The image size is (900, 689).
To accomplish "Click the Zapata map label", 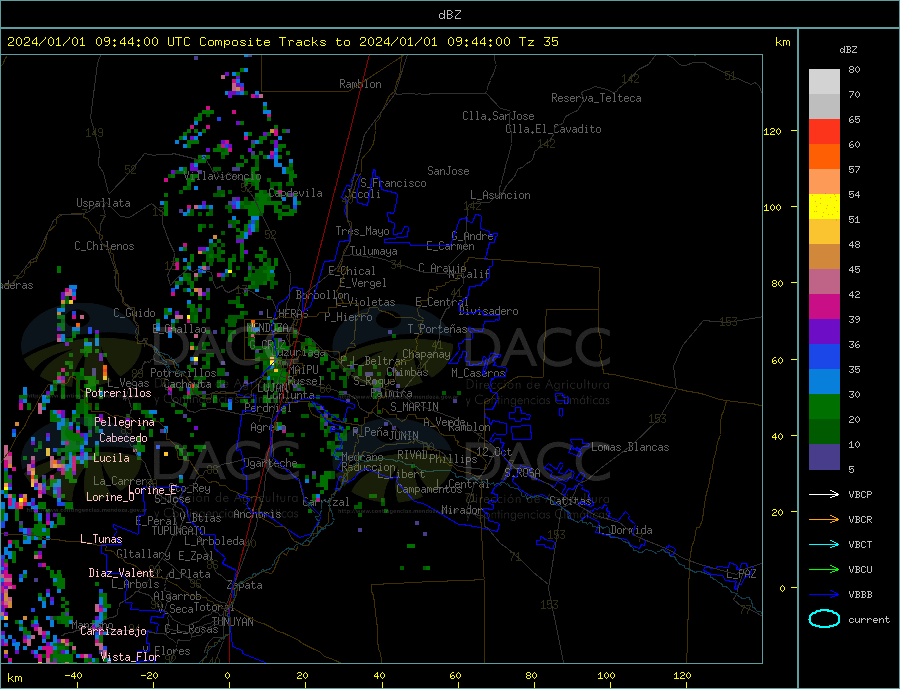I will [x=245, y=585].
